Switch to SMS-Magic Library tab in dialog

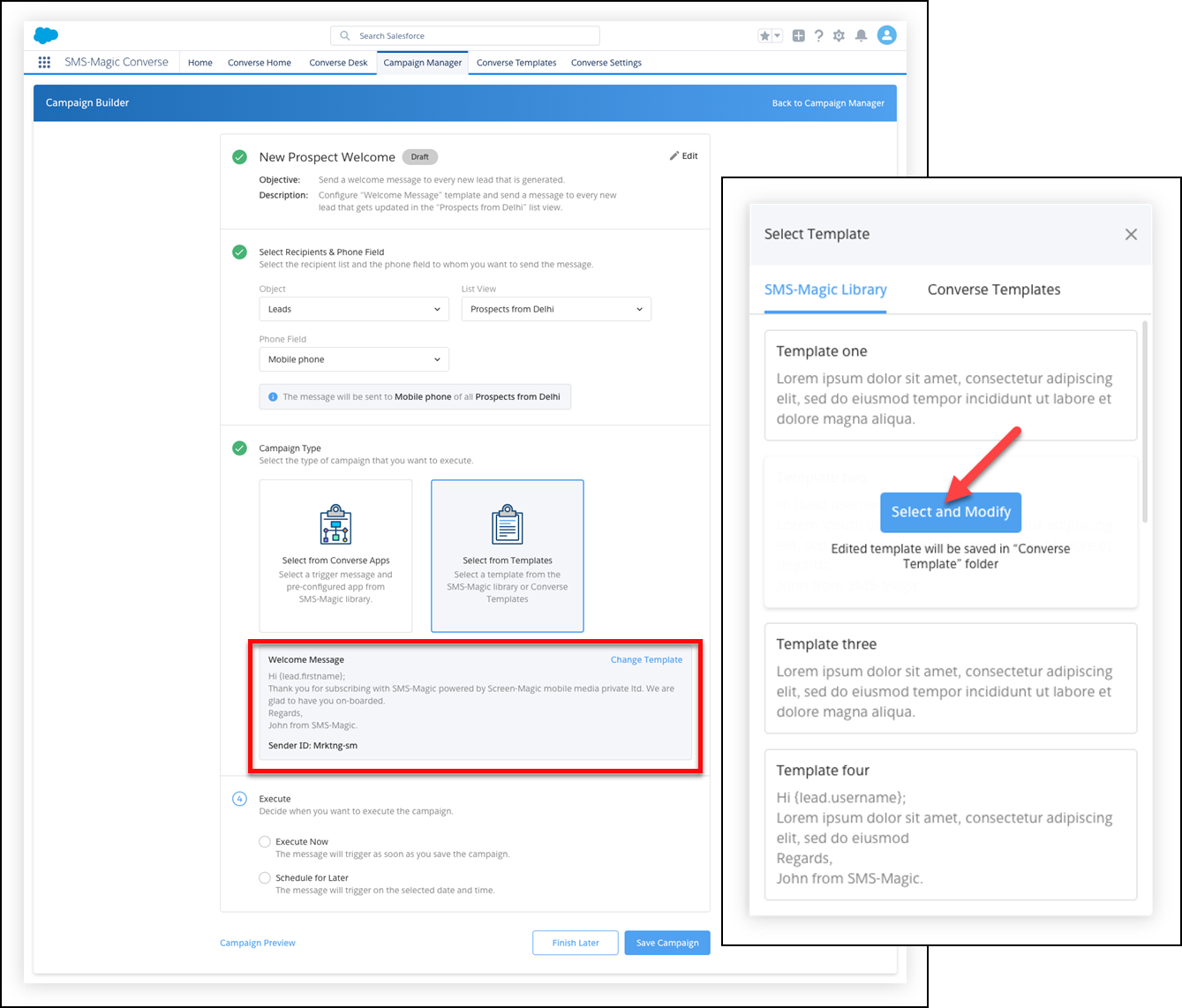coord(825,290)
